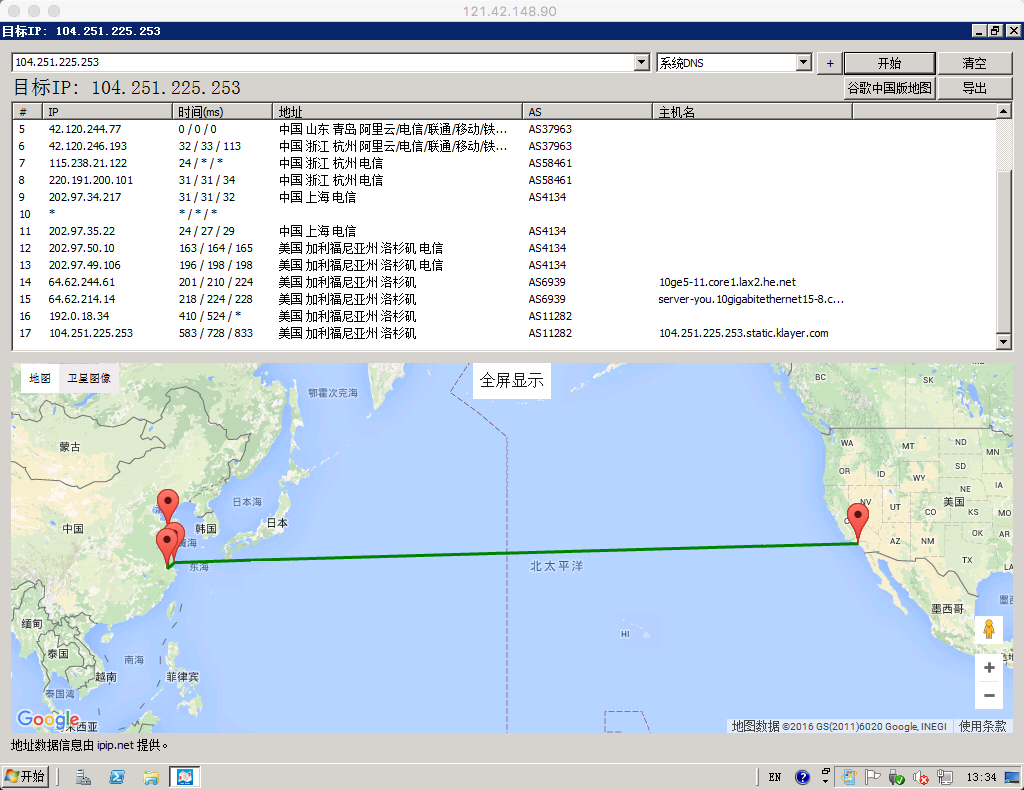Open the 系统DNS selection dropdown

pos(805,62)
